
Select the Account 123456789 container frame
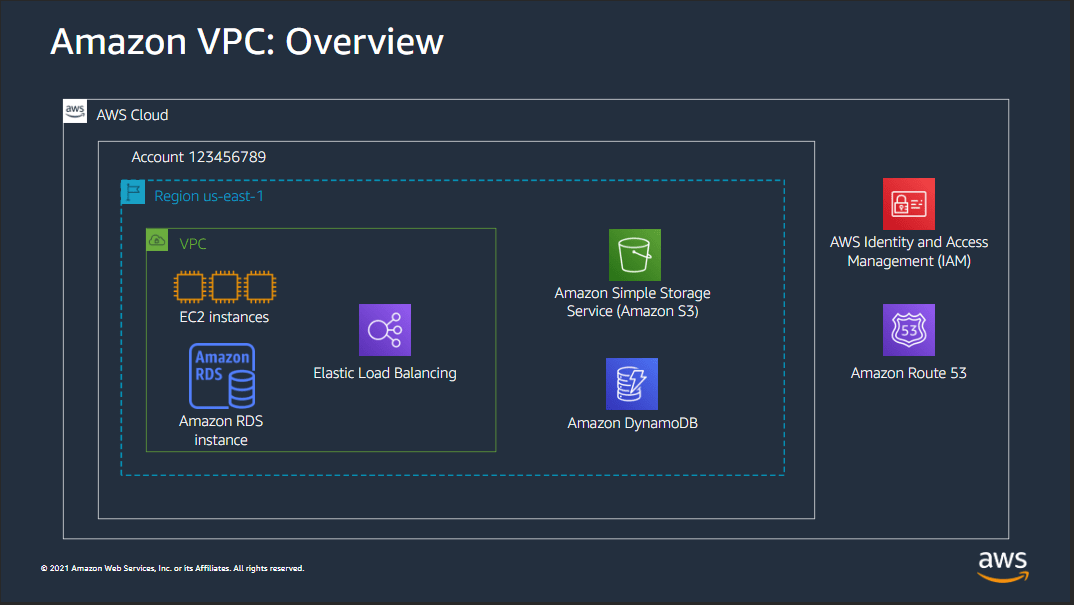457,143
